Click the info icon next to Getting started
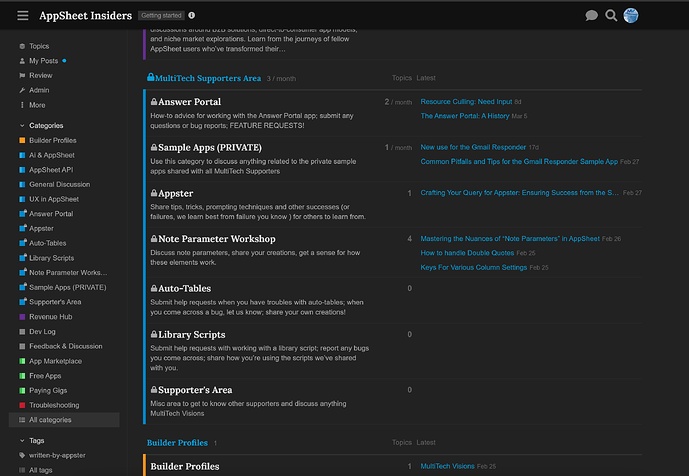Viewport: 689px width, 476px height. tap(192, 15)
